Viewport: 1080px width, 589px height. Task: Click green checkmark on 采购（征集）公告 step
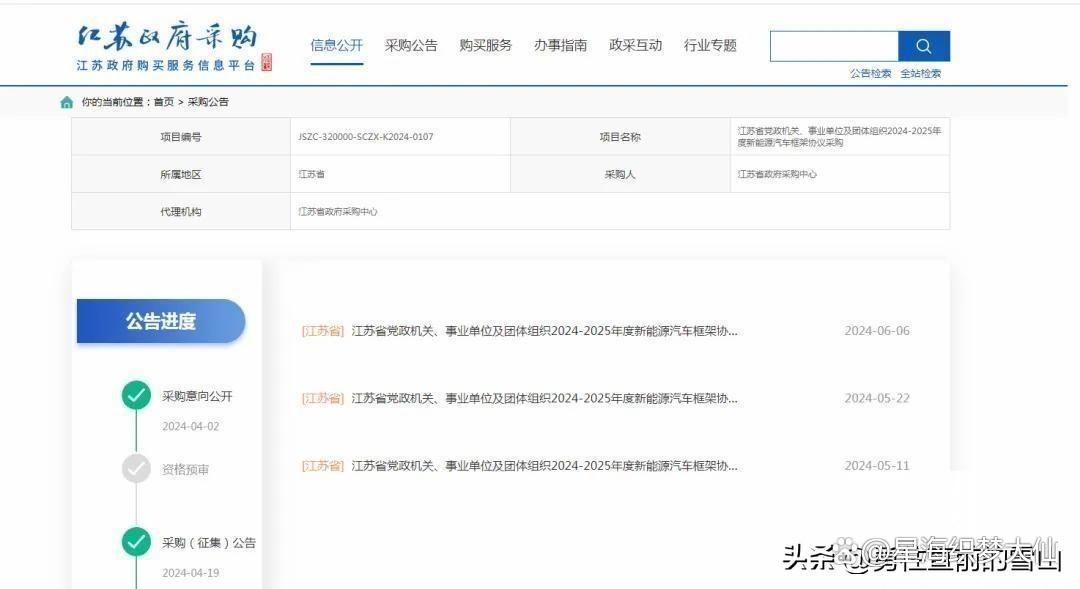(x=136, y=542)
